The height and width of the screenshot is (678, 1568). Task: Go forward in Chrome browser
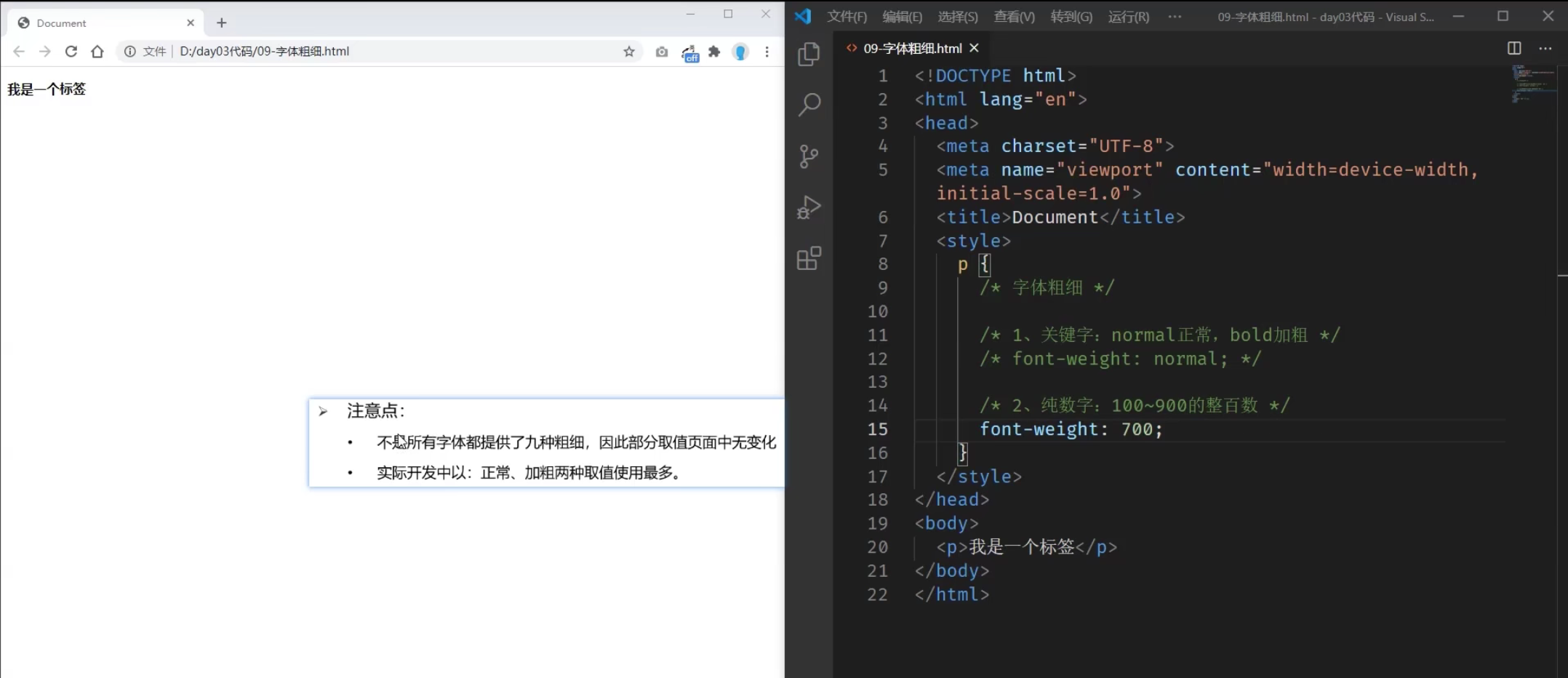pyautogui.click(x=45, y=52)
